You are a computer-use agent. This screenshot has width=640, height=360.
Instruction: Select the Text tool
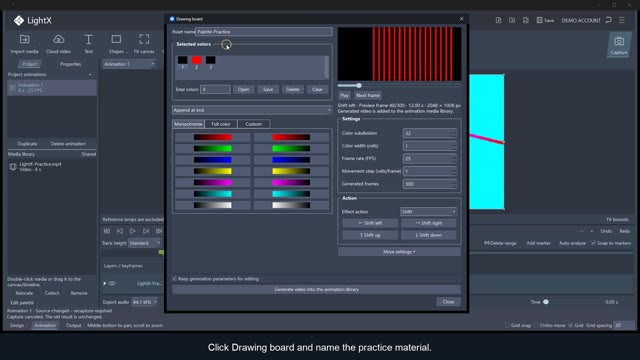click(88, 44)
